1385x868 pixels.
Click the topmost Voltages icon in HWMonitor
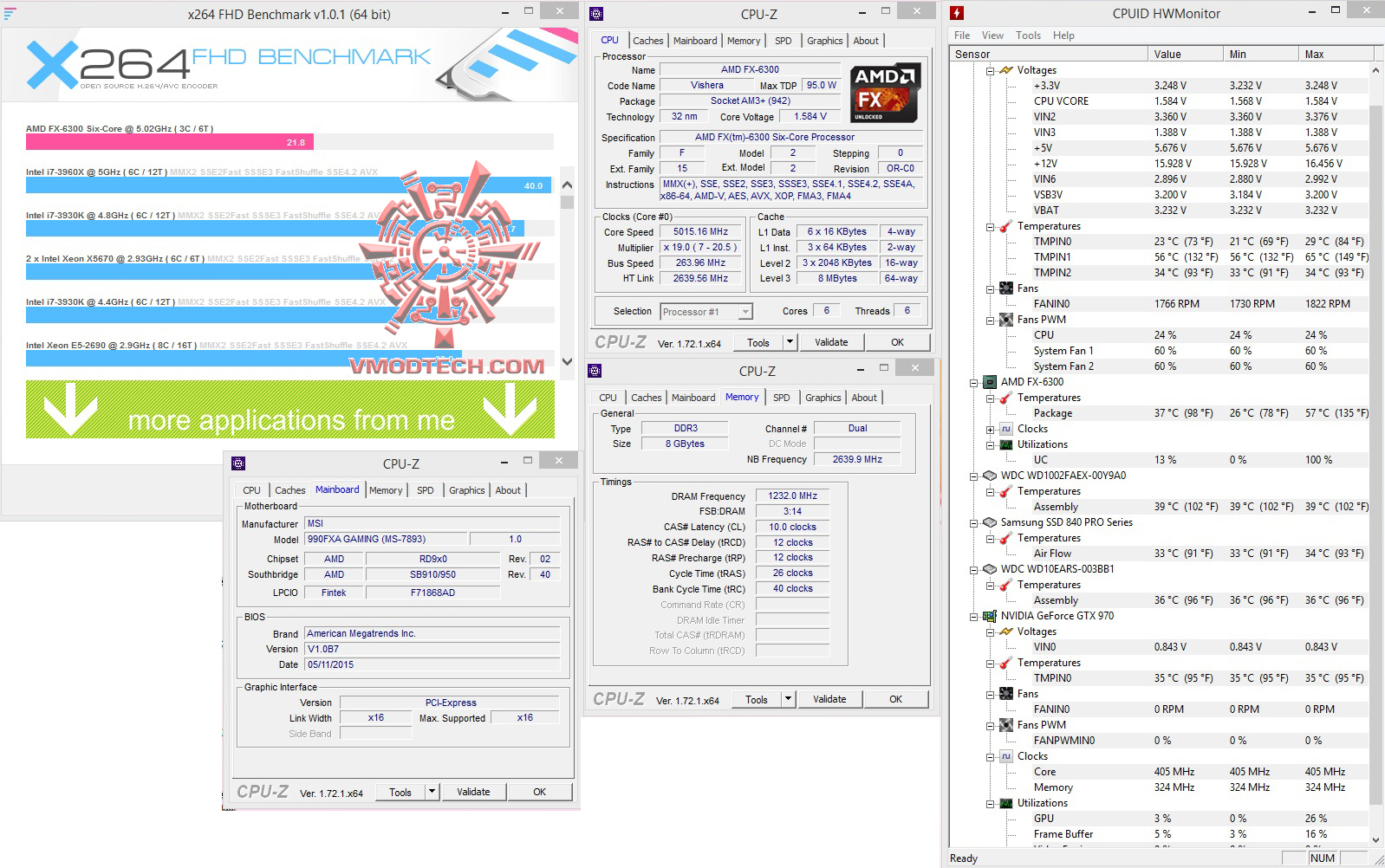tap(1005, 70)
